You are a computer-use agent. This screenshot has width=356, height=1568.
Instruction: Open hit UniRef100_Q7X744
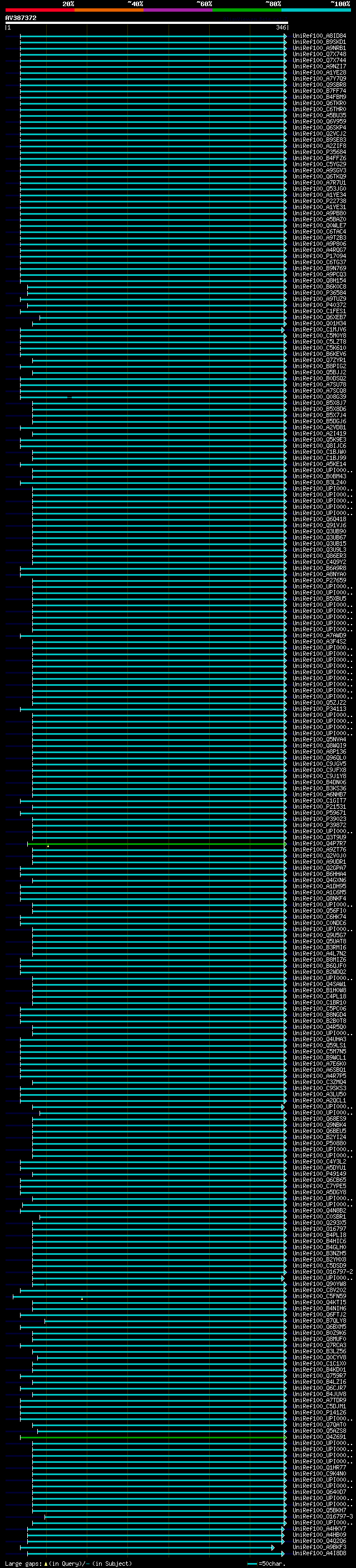point(319,60)
